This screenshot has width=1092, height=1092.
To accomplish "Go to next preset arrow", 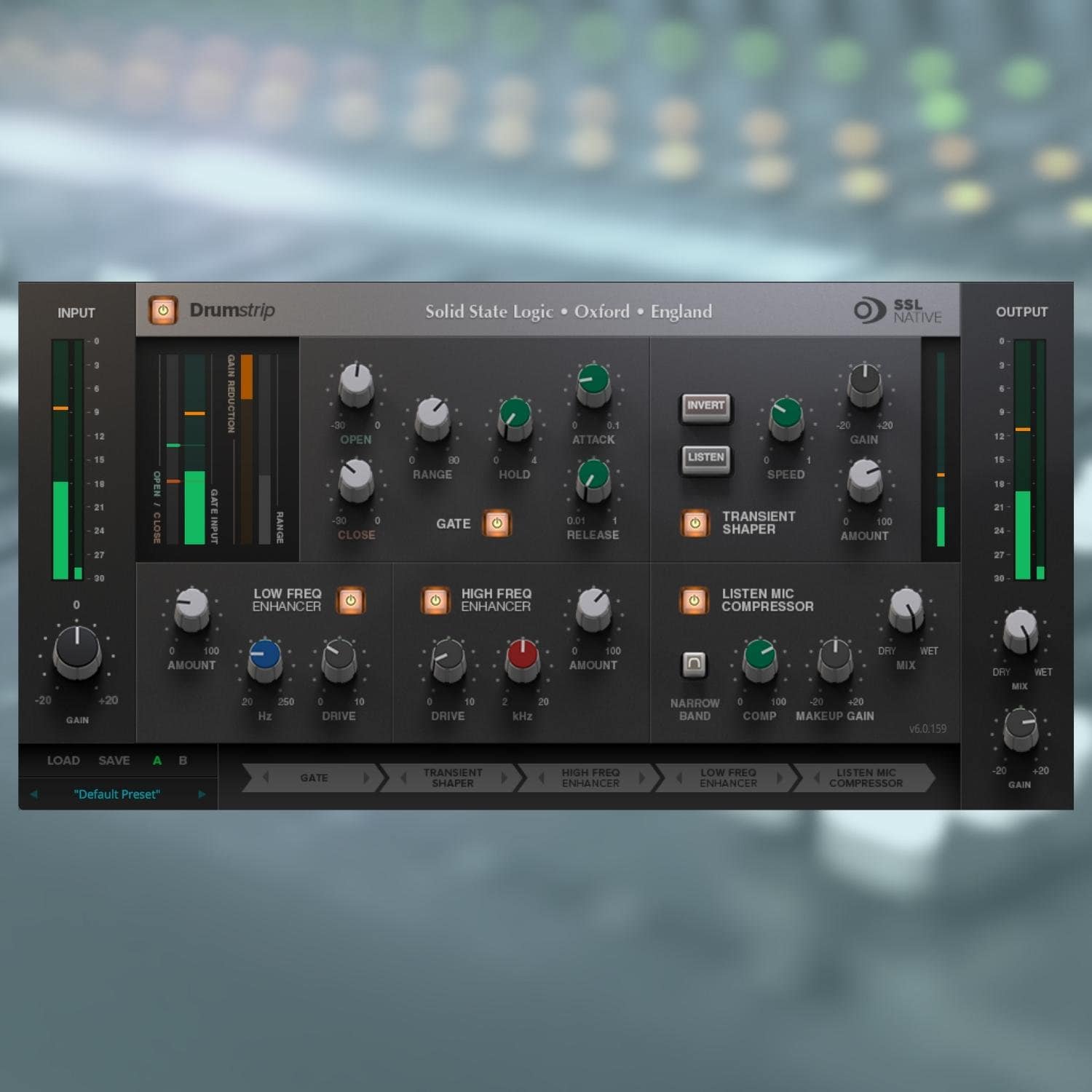I will click(x=202, y=794).
